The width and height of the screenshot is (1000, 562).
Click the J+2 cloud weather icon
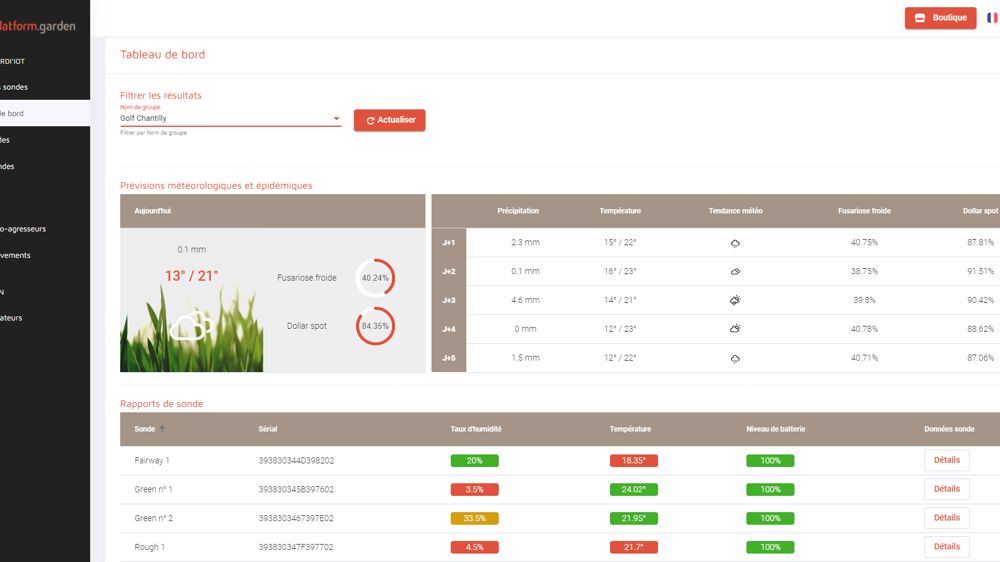pyautogui.click(x=735, y=272)
